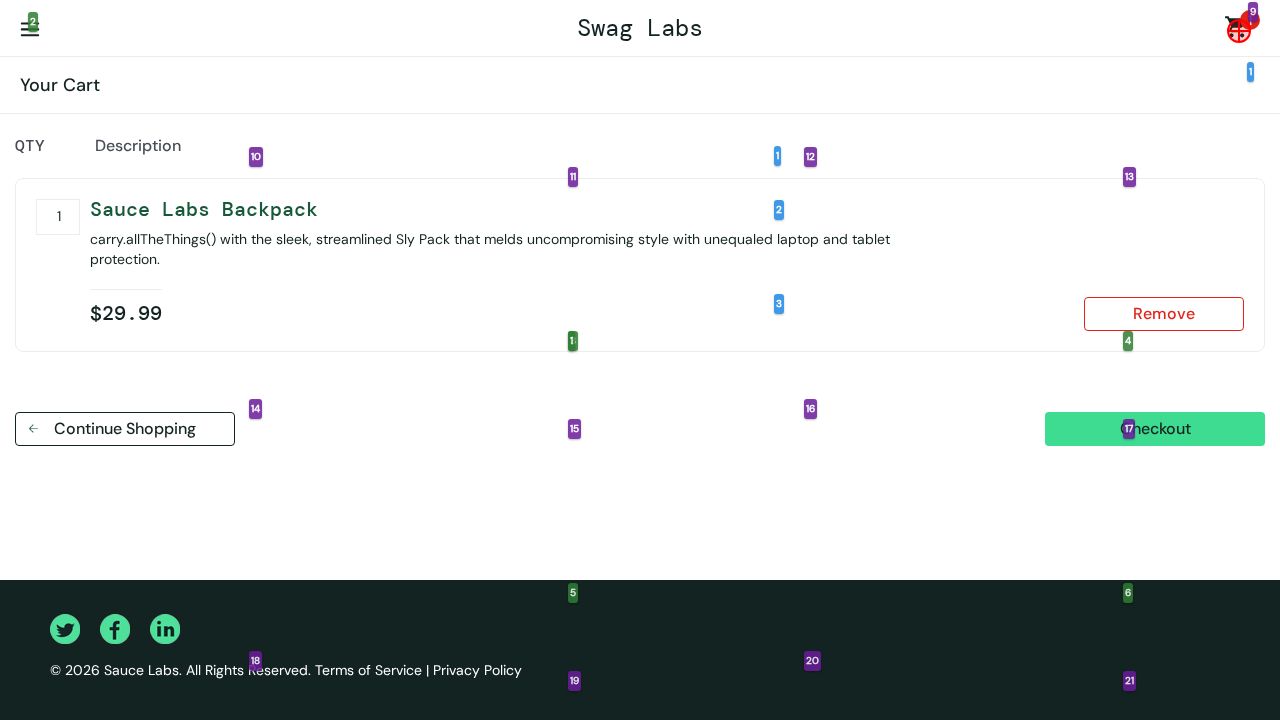Click the Terms of Service footer text
This screenshot has height=720, width=1280.
pyautogui.click(x=368, y=670)
